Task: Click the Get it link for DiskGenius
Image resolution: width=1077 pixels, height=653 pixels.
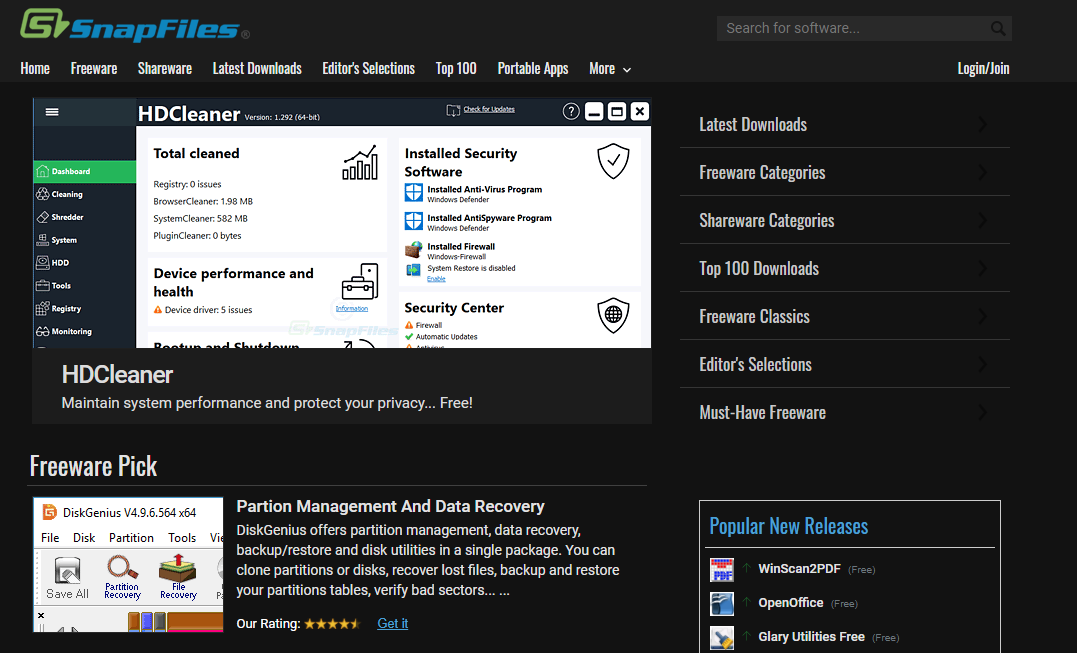Action: (x=392, y=623)
